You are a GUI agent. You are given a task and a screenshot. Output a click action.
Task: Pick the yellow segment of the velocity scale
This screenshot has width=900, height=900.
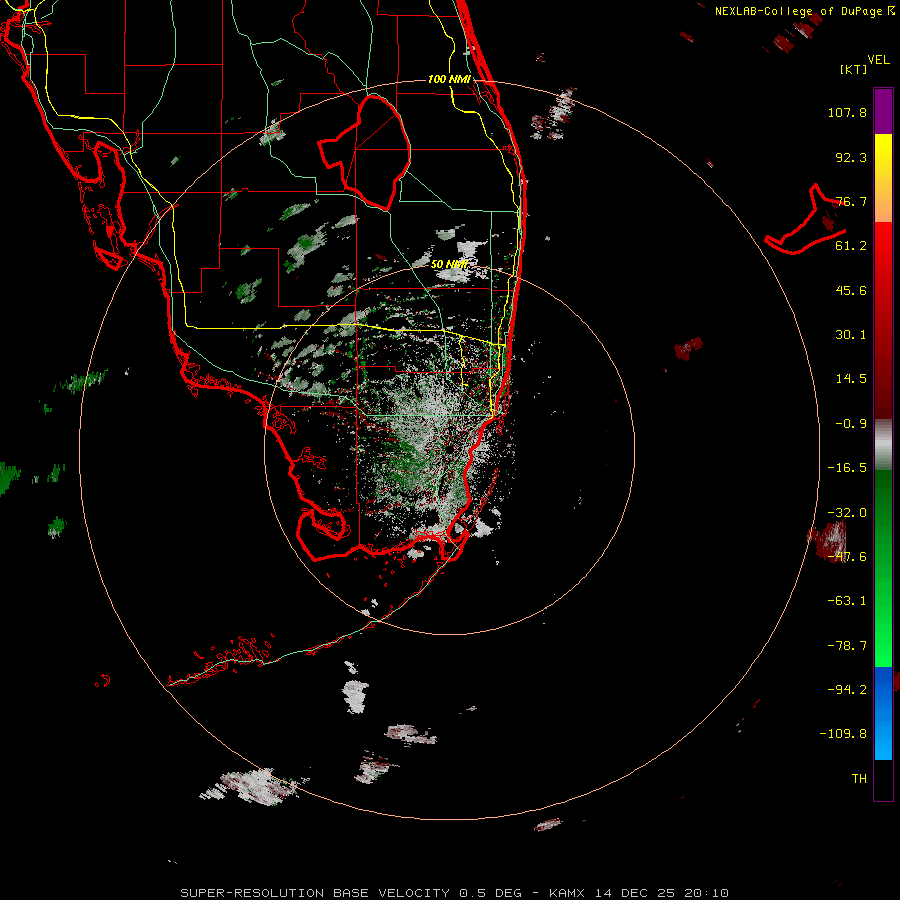coord(883,178)
